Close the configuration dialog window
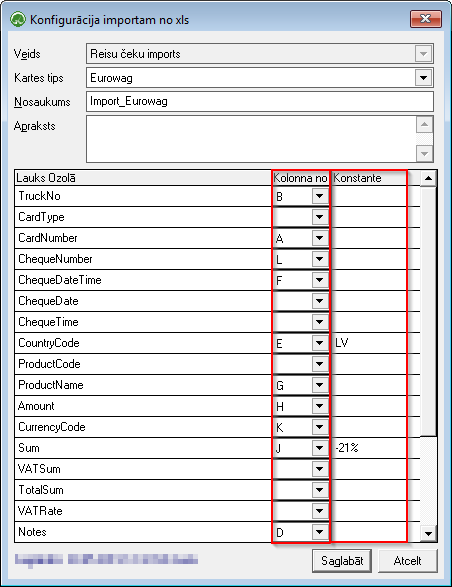The height and width of the screenshot is (587, 452). coord(426,19)
